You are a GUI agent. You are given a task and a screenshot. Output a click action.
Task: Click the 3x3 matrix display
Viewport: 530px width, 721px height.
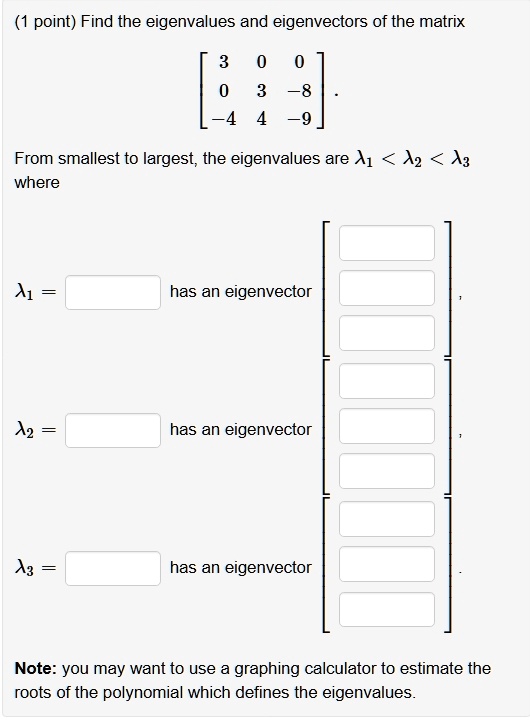(x=262, y=90)
